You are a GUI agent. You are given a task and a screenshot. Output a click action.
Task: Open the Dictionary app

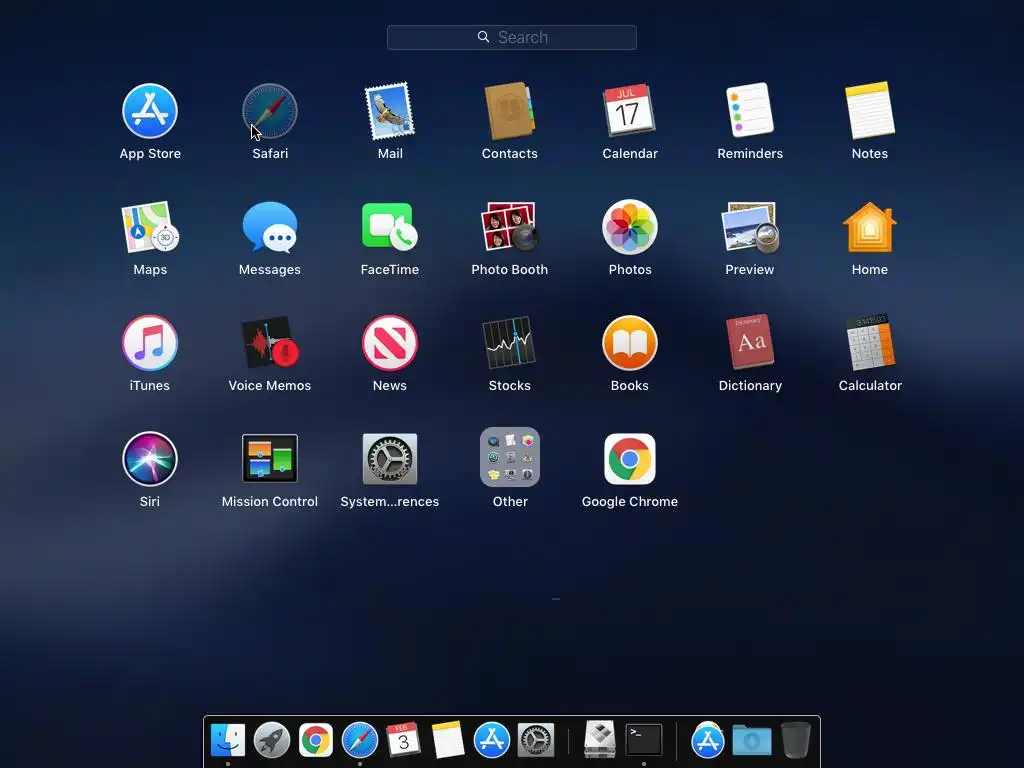coord(750,342)
